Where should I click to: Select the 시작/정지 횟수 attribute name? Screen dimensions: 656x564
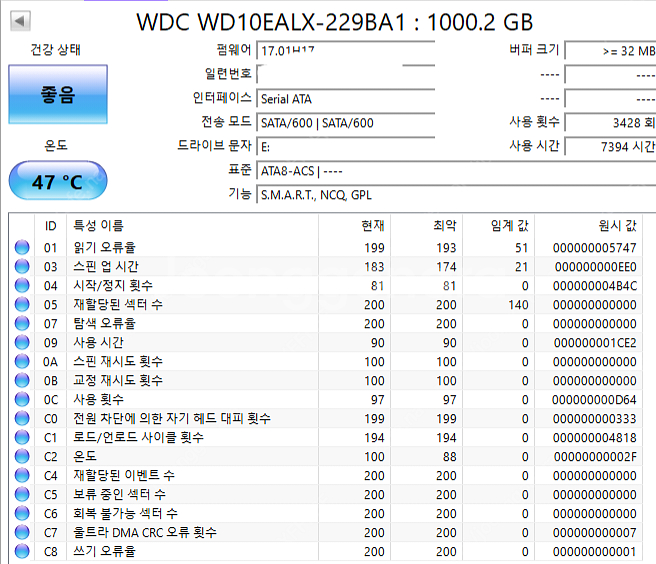(x=113, y=285)
